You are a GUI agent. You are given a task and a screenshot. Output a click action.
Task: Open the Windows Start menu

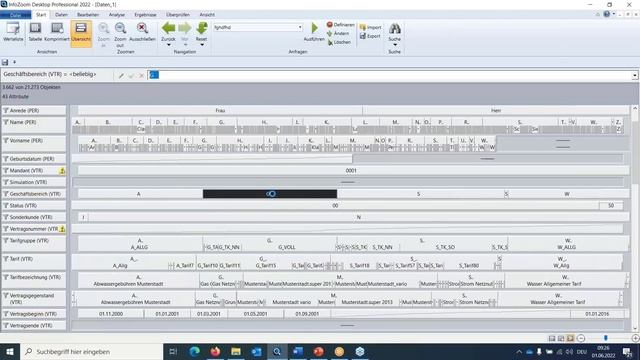tap(10, 351)
